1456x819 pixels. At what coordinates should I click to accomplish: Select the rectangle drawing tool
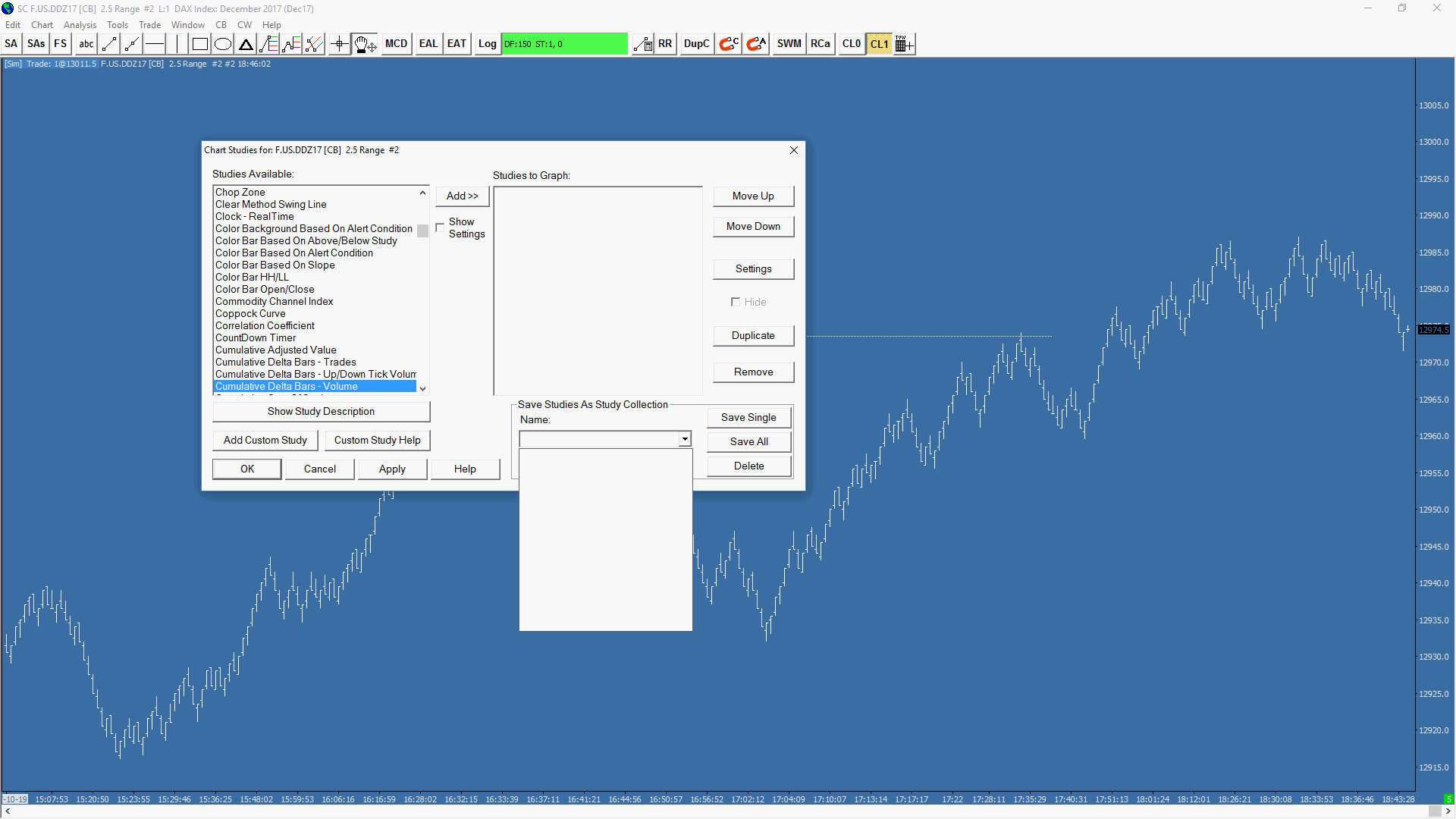click(199, 44)
